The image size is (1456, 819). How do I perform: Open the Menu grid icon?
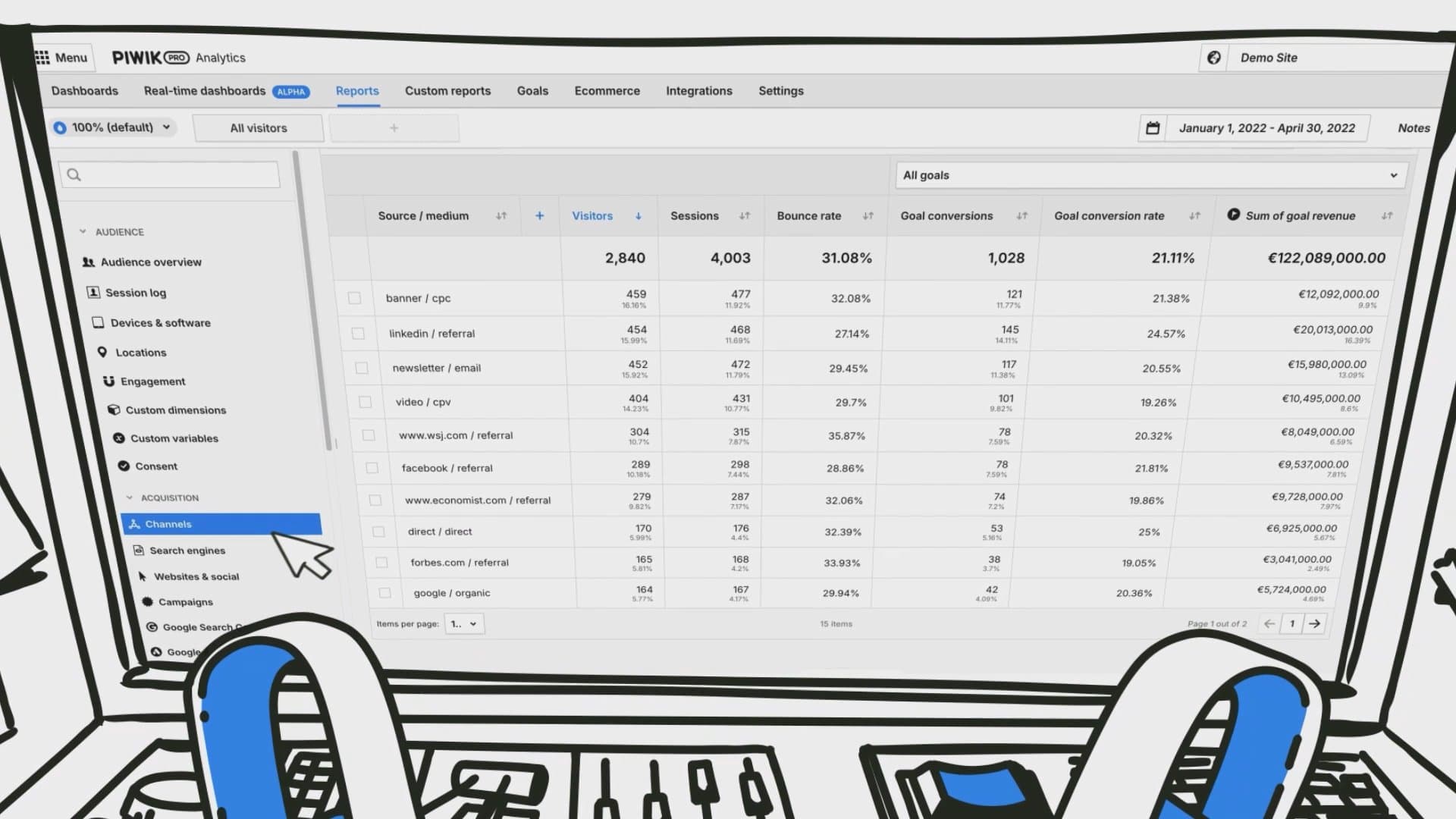pos(42,58)
